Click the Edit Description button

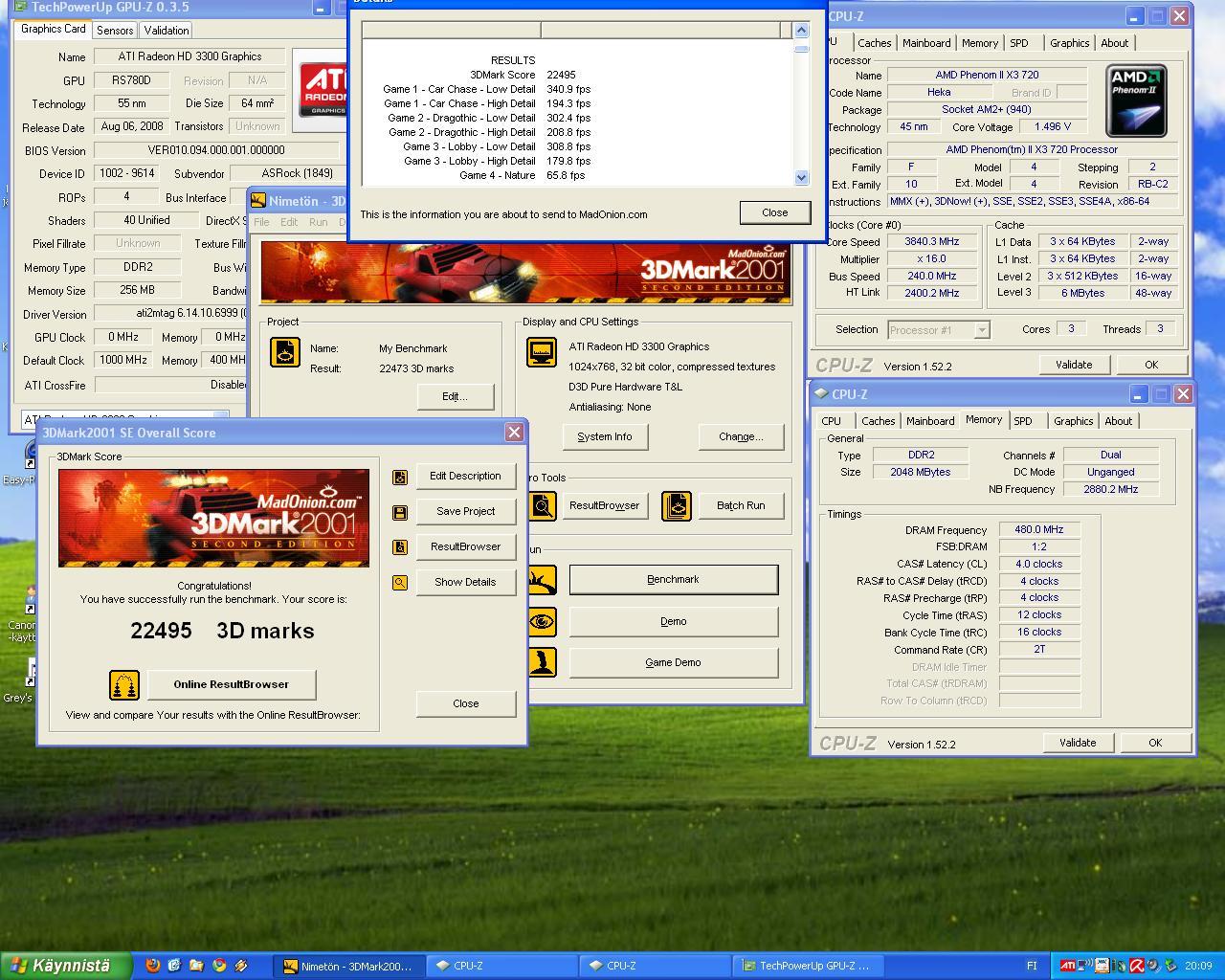(x=465, y=476)
